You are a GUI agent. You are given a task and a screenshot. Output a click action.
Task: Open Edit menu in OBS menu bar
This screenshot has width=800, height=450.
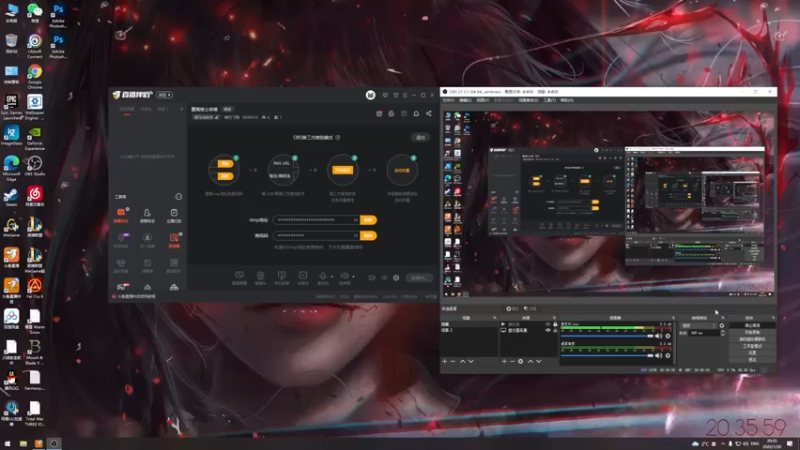465,100
